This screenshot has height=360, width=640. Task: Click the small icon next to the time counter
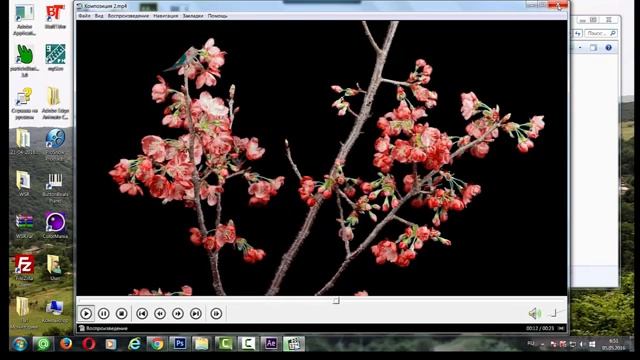pyautogui.click(x=561, y=328)
